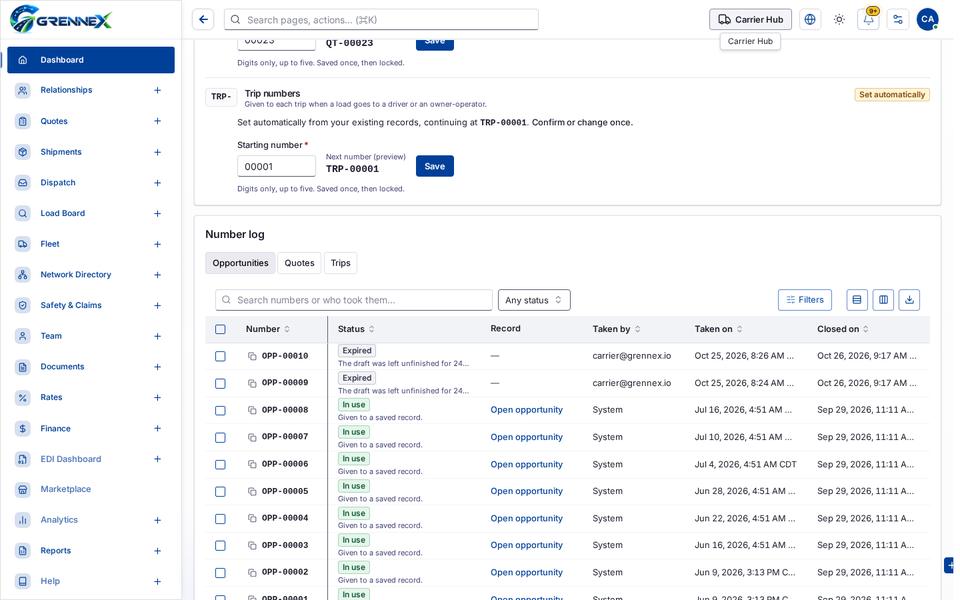Download the number log via export icon
The image size is (960, 600).
(x=909, y=300)
